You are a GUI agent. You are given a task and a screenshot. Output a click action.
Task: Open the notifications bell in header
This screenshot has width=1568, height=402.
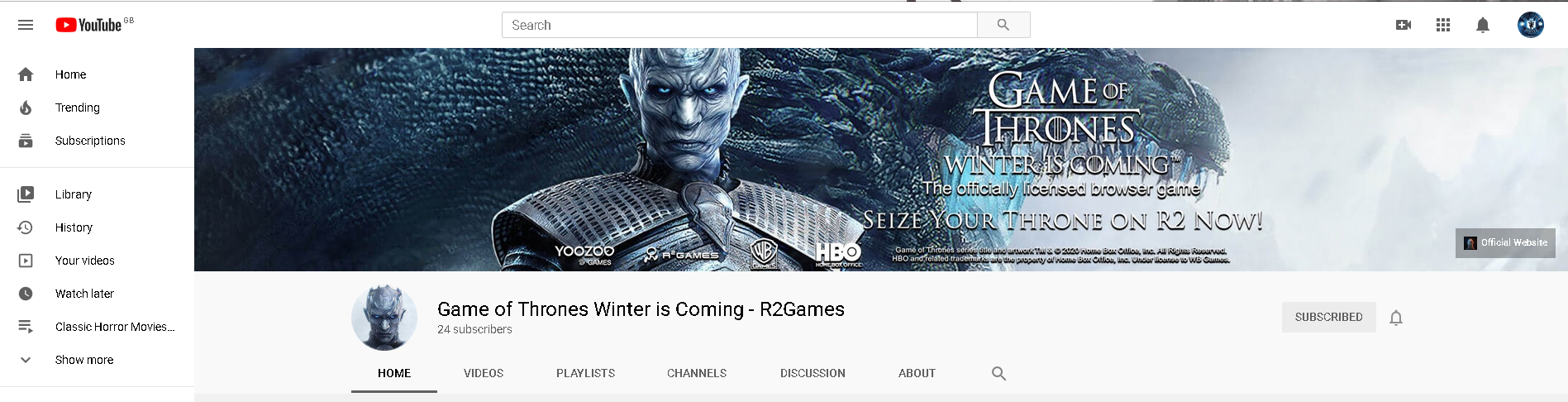1483,25
